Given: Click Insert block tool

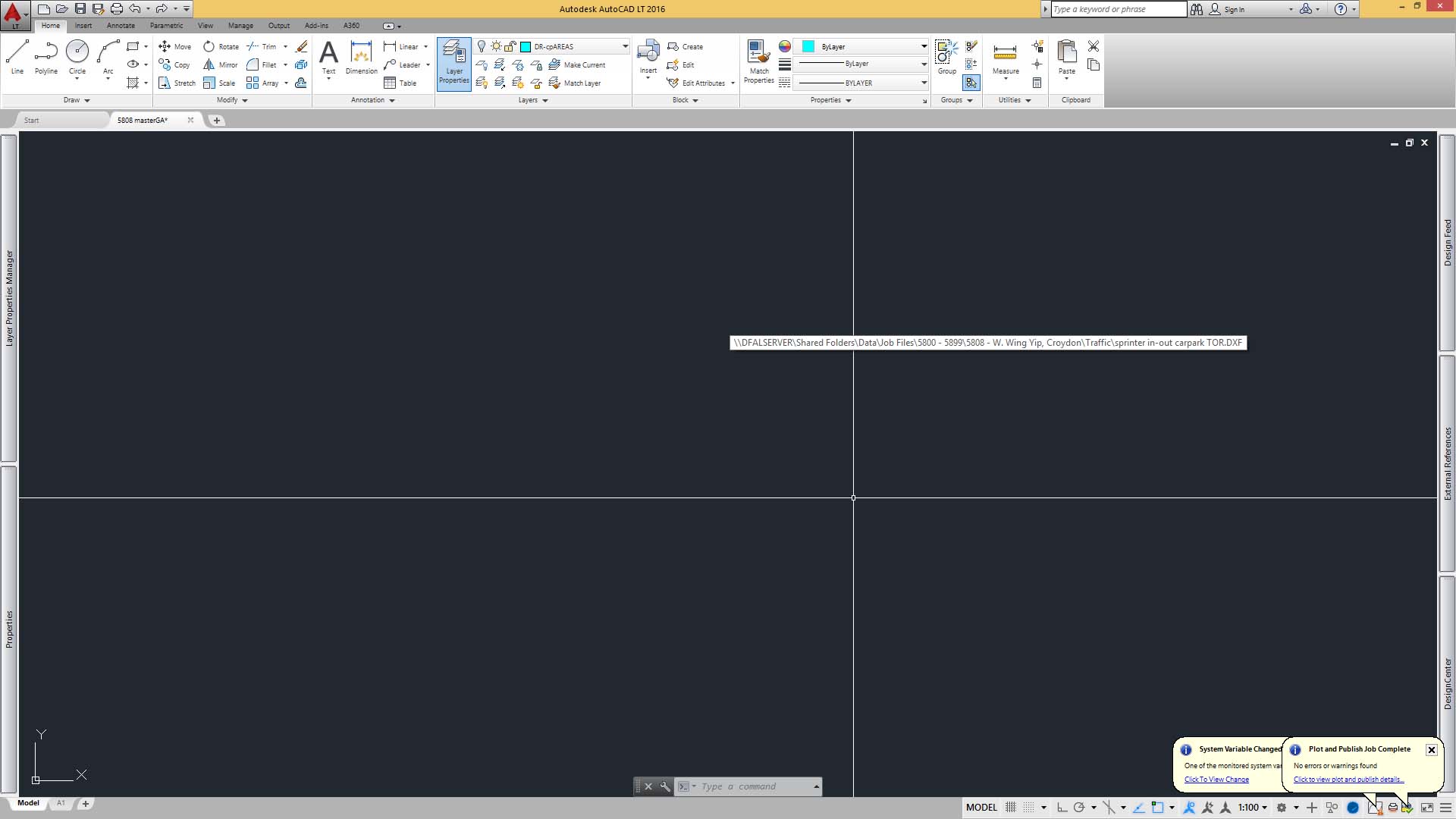Looking at the screenshot, I should (648, 59).
